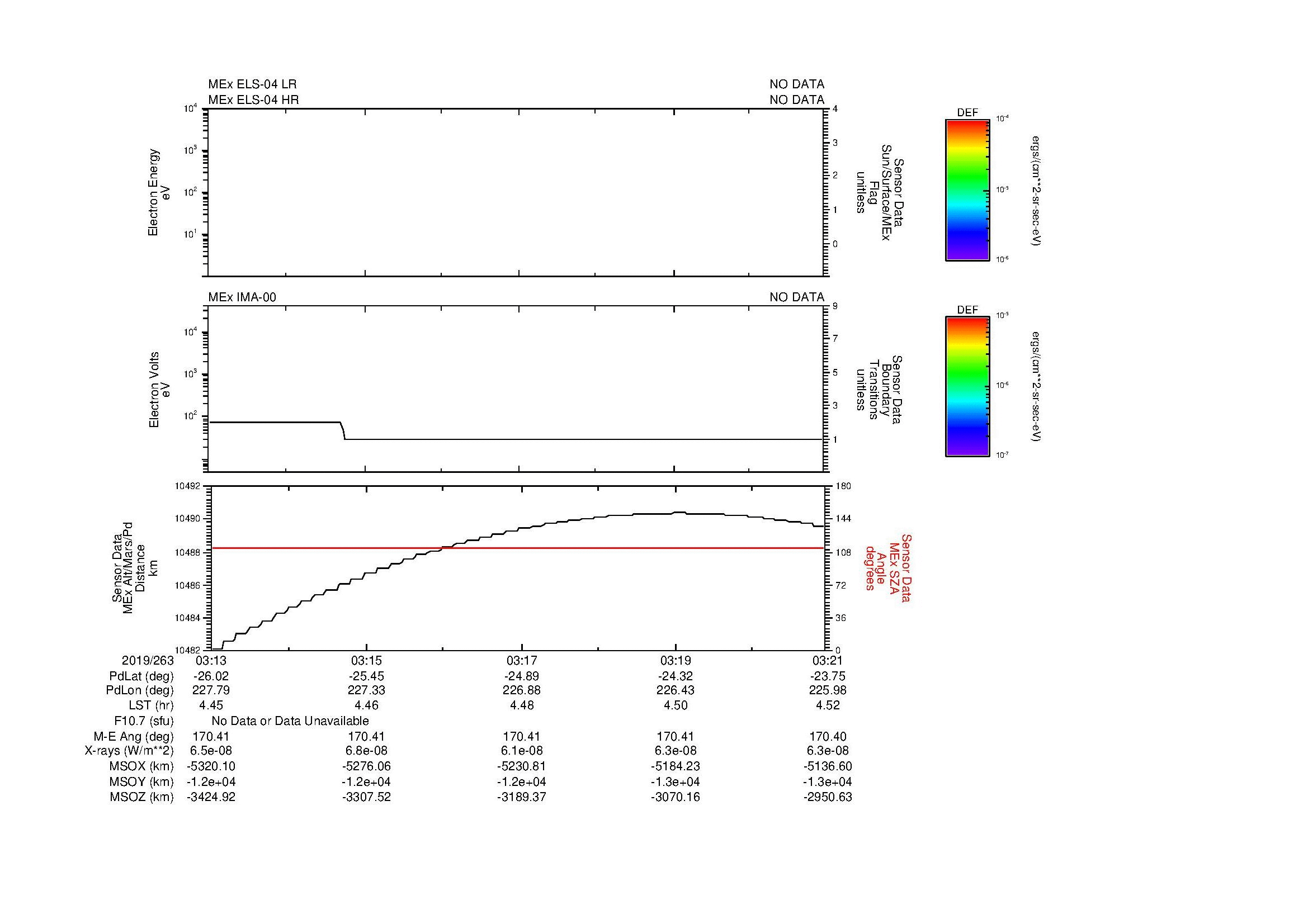Select the M-E Ang (deg) row label
Image resolution: width=1308 pixels, height=924 pixels.
(133, 737)
